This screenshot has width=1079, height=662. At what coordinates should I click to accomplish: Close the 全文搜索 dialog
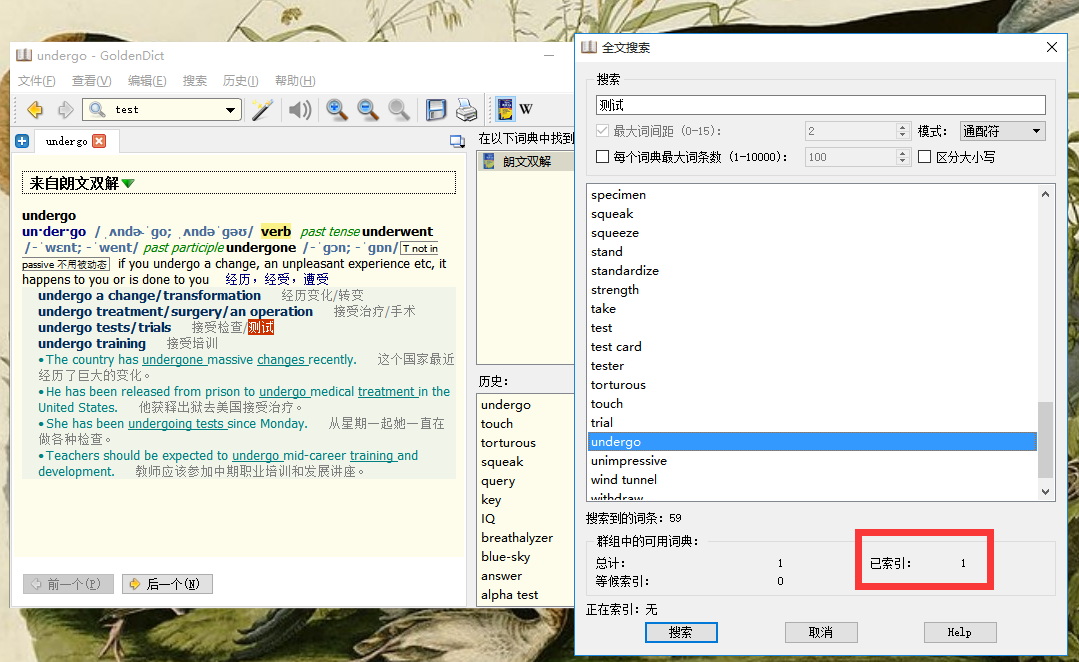coord(1051,47)
